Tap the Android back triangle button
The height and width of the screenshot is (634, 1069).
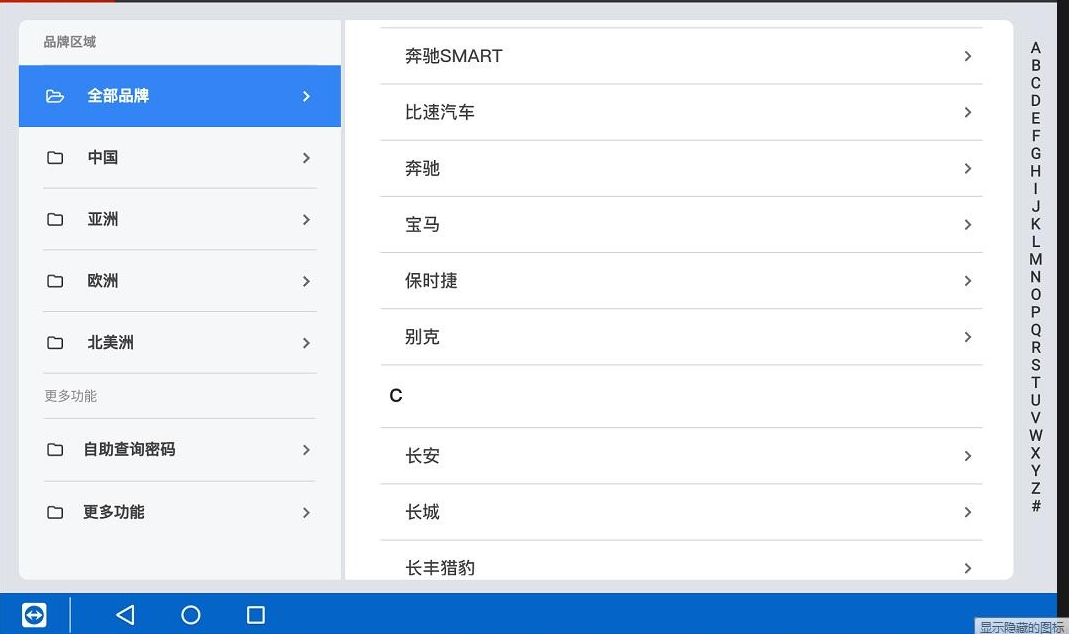point(125,615)
